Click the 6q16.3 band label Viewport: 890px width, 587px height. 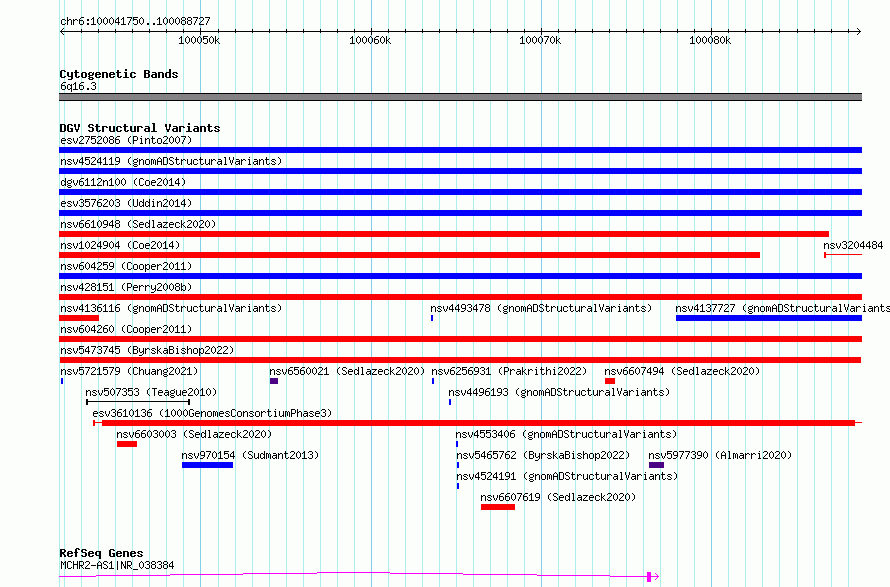tap(78, 86)
